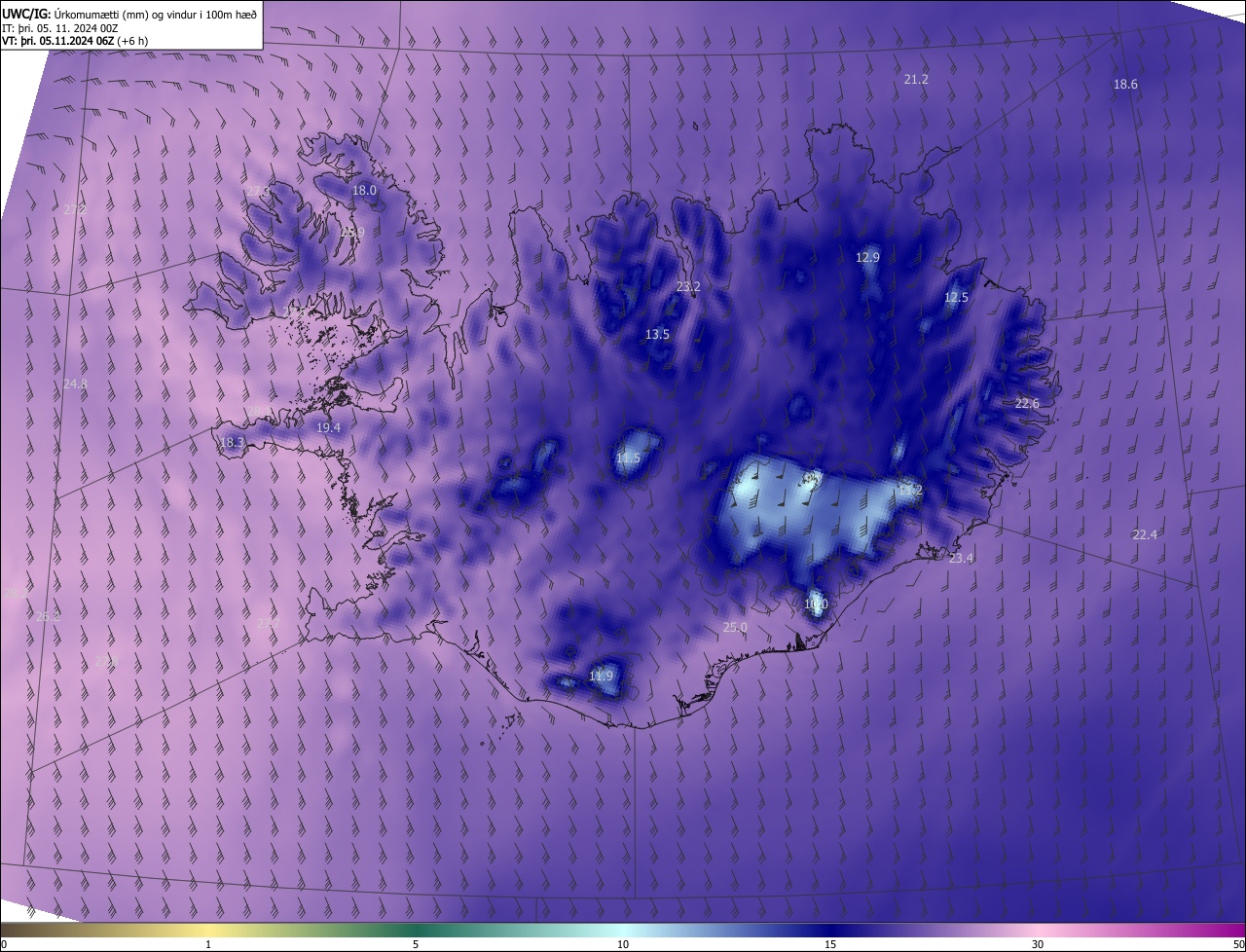Click the colorbar tick label 15

pyautogui.click(x=830, y=944)
